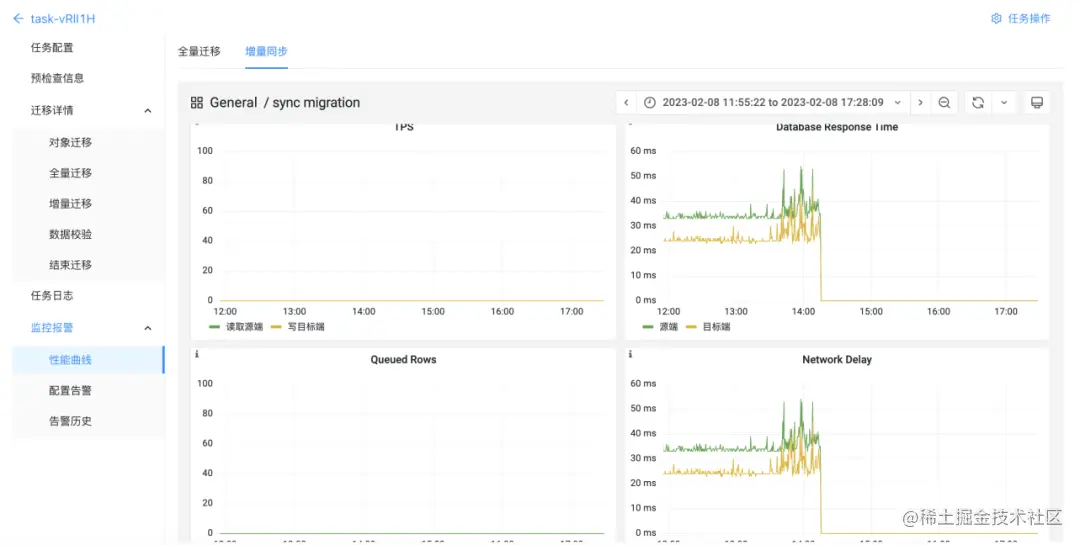
Task: Collapse the 监控报警 section
Action: (147, 328)
